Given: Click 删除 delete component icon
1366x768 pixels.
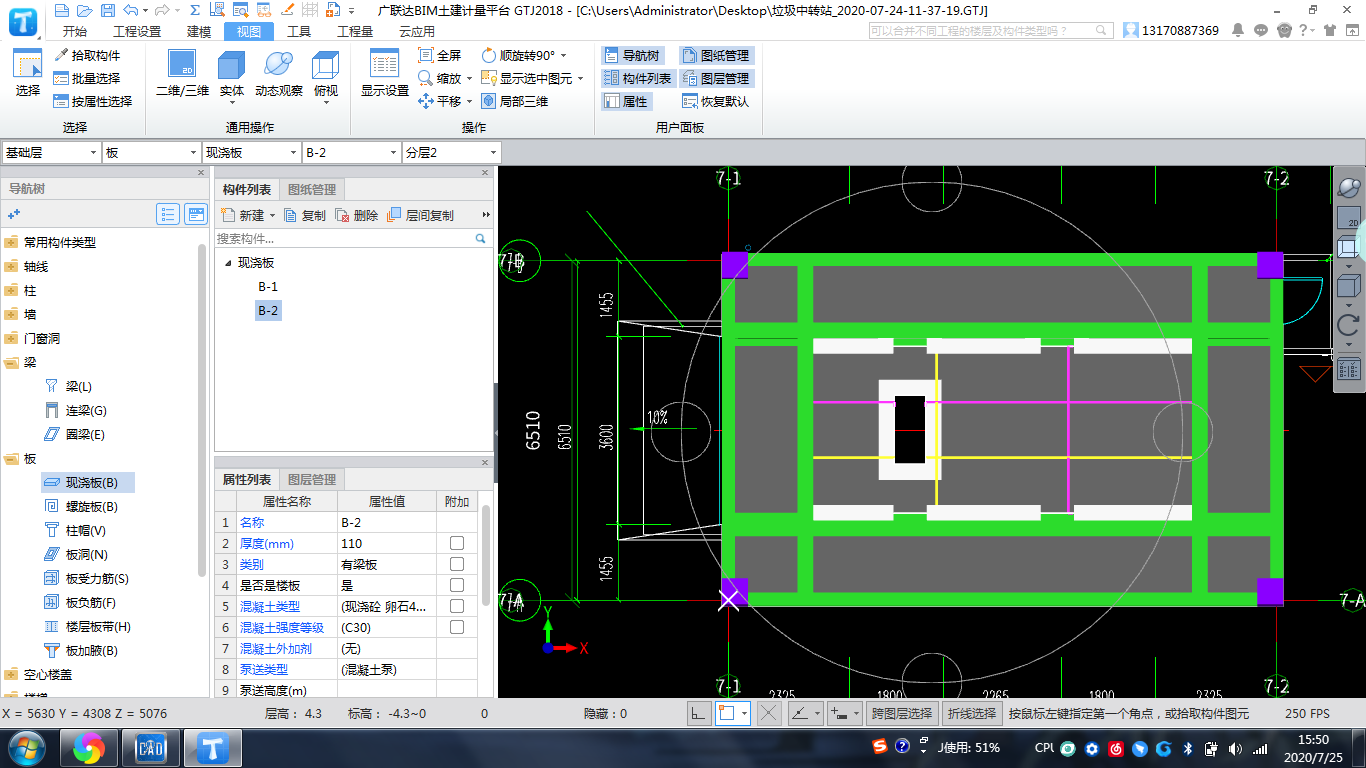Looking at the screenshot, I should click(357, 215).
